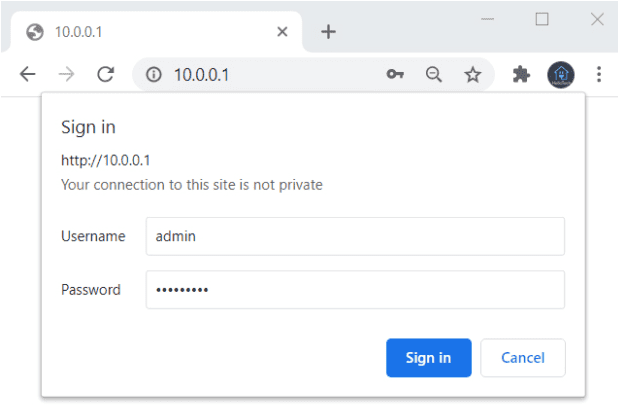Open a new tab with plus
618x417 pixels.
[x=328, y=31]
